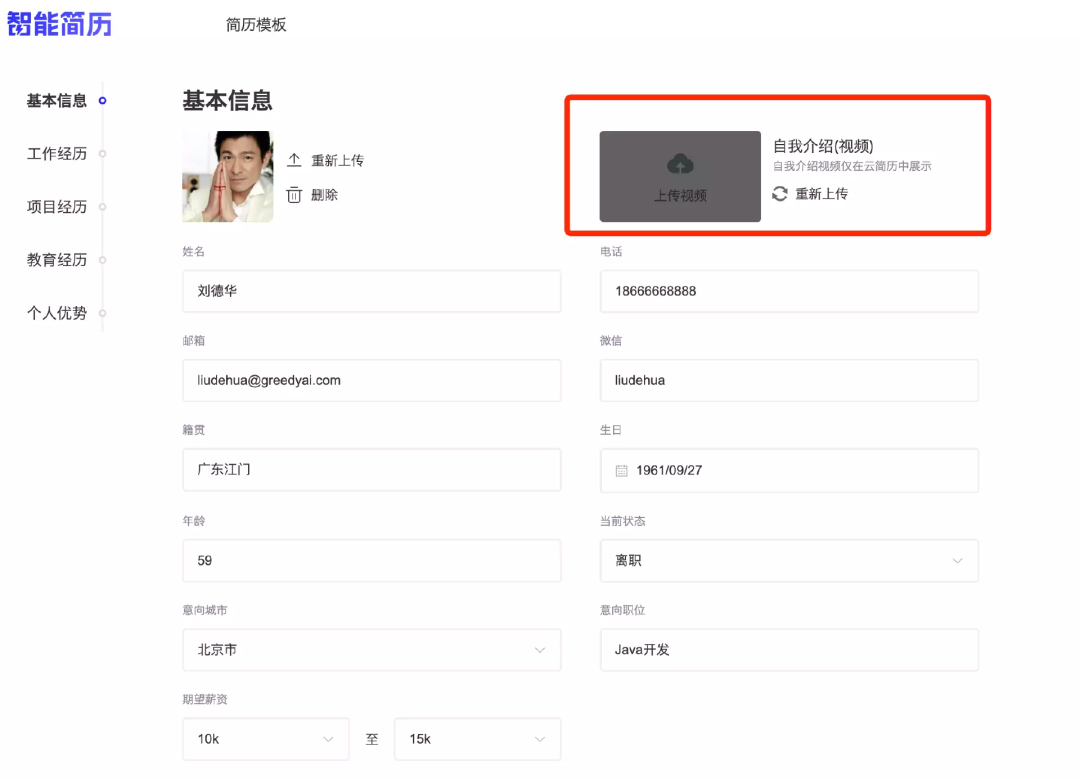Select the 基本信息 sidebar dot marker
1080x779 pixels.
click(x=103, y=101)
